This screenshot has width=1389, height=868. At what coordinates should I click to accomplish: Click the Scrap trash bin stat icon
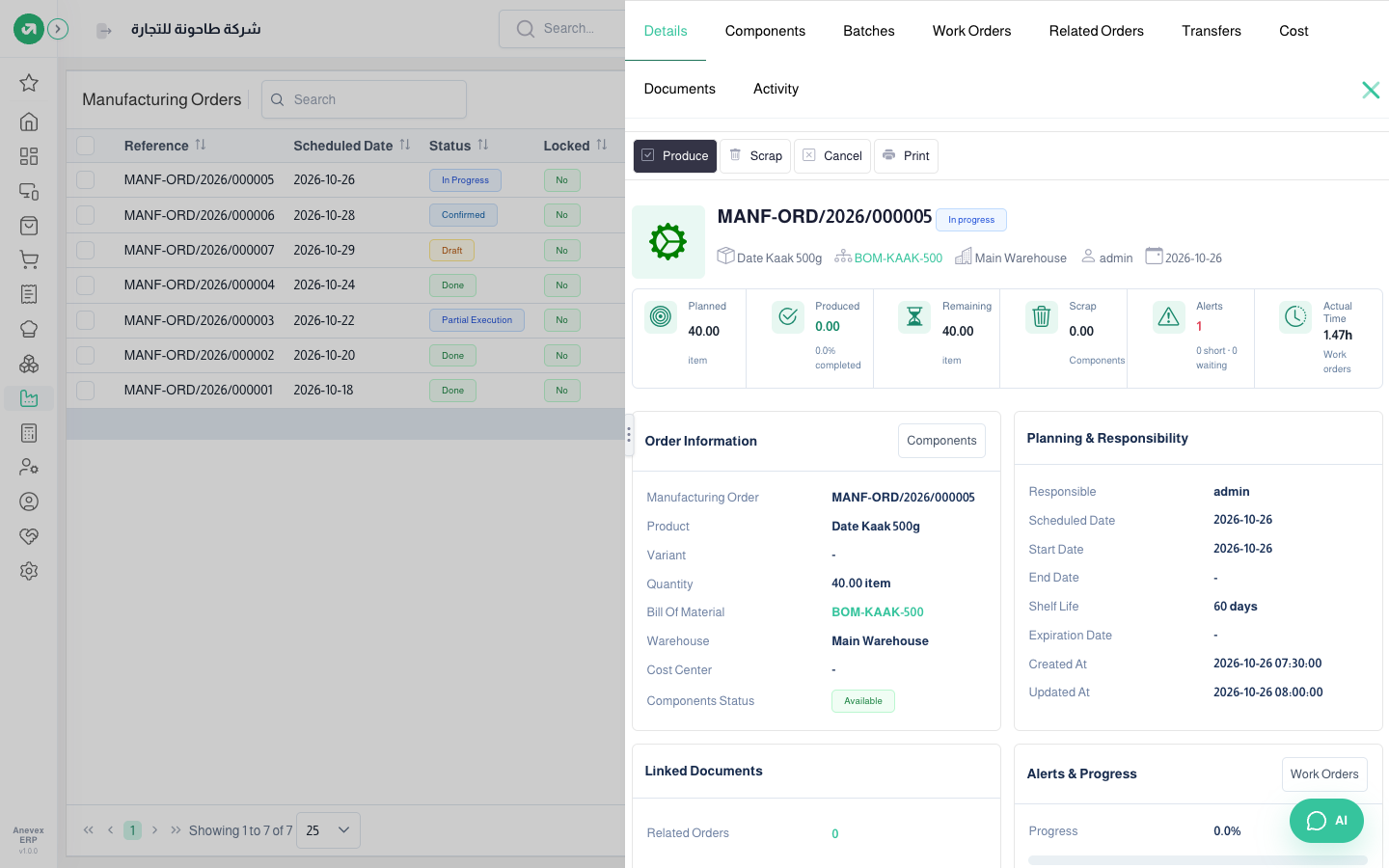pos(1041,316)
